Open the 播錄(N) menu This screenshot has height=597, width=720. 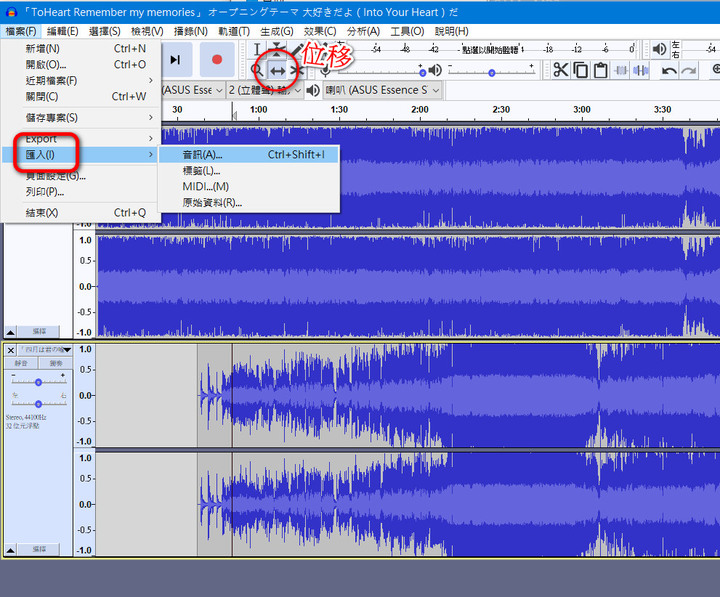pyautogui.click(x=191, y=31)
